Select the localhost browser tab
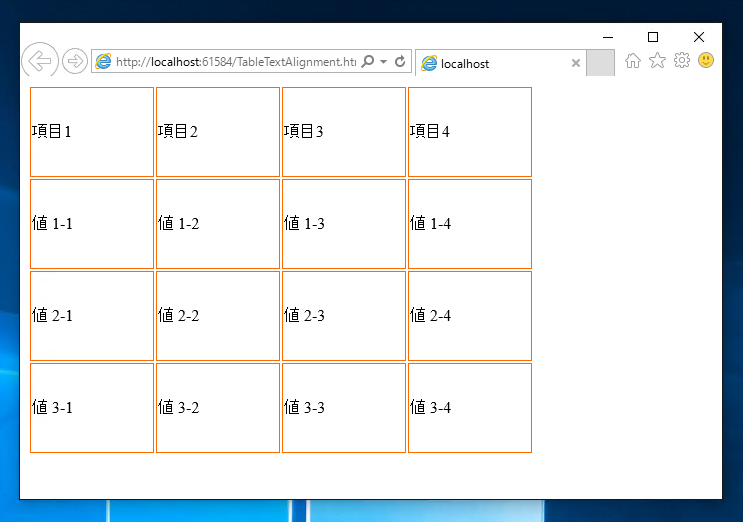The height and width of the screenshot is (522, 743). coord(500,63)
